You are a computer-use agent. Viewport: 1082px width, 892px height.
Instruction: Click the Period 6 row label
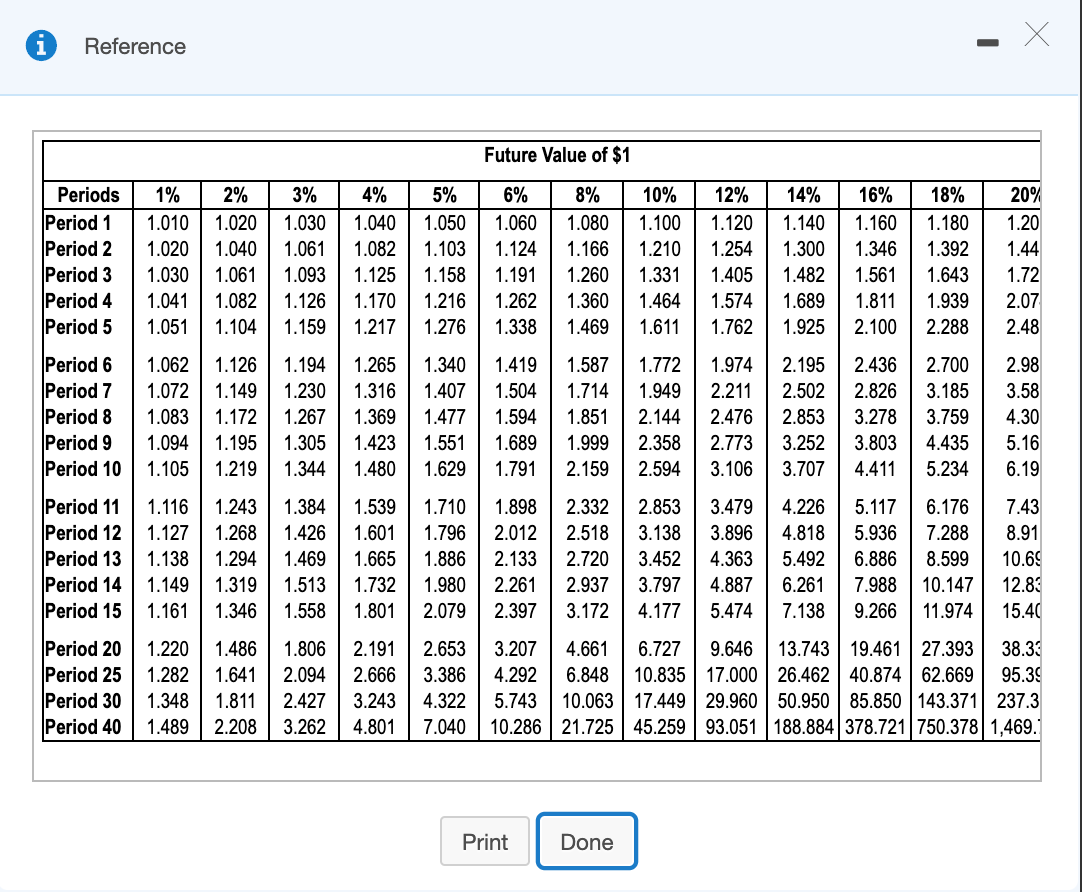78,365
